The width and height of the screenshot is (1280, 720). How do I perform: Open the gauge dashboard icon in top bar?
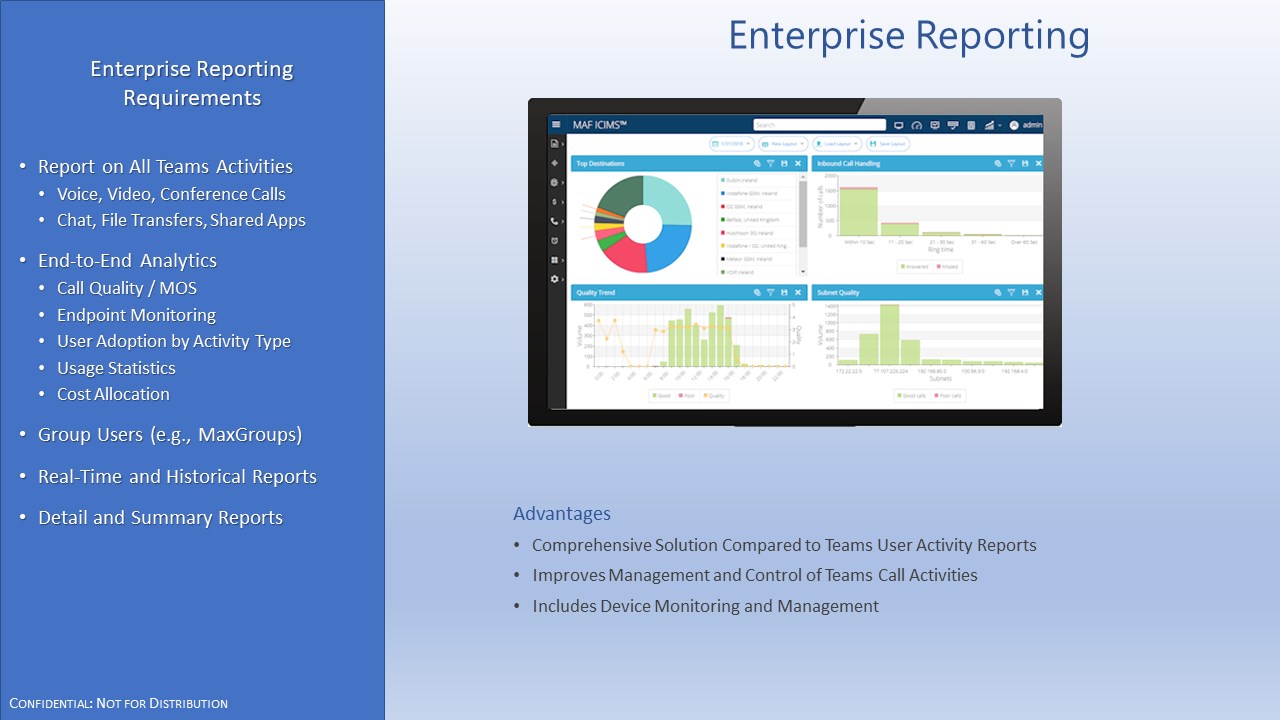pyautogui.click(x=917, y=125)
